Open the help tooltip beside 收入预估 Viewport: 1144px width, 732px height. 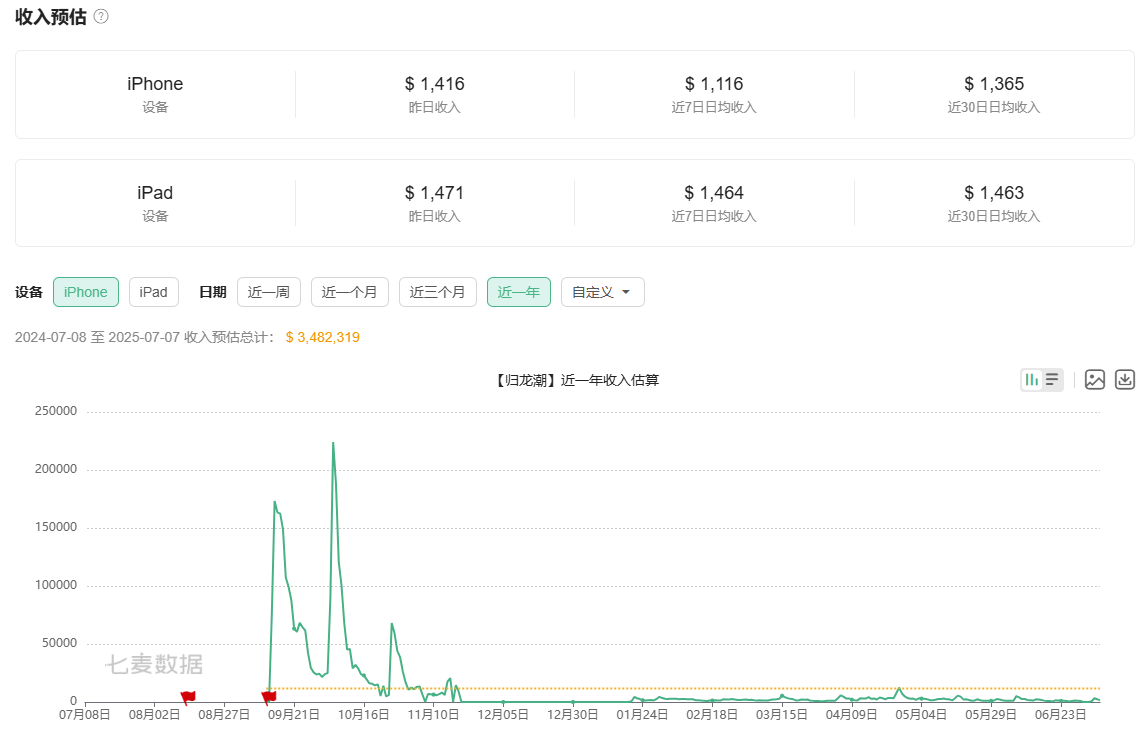101,16
